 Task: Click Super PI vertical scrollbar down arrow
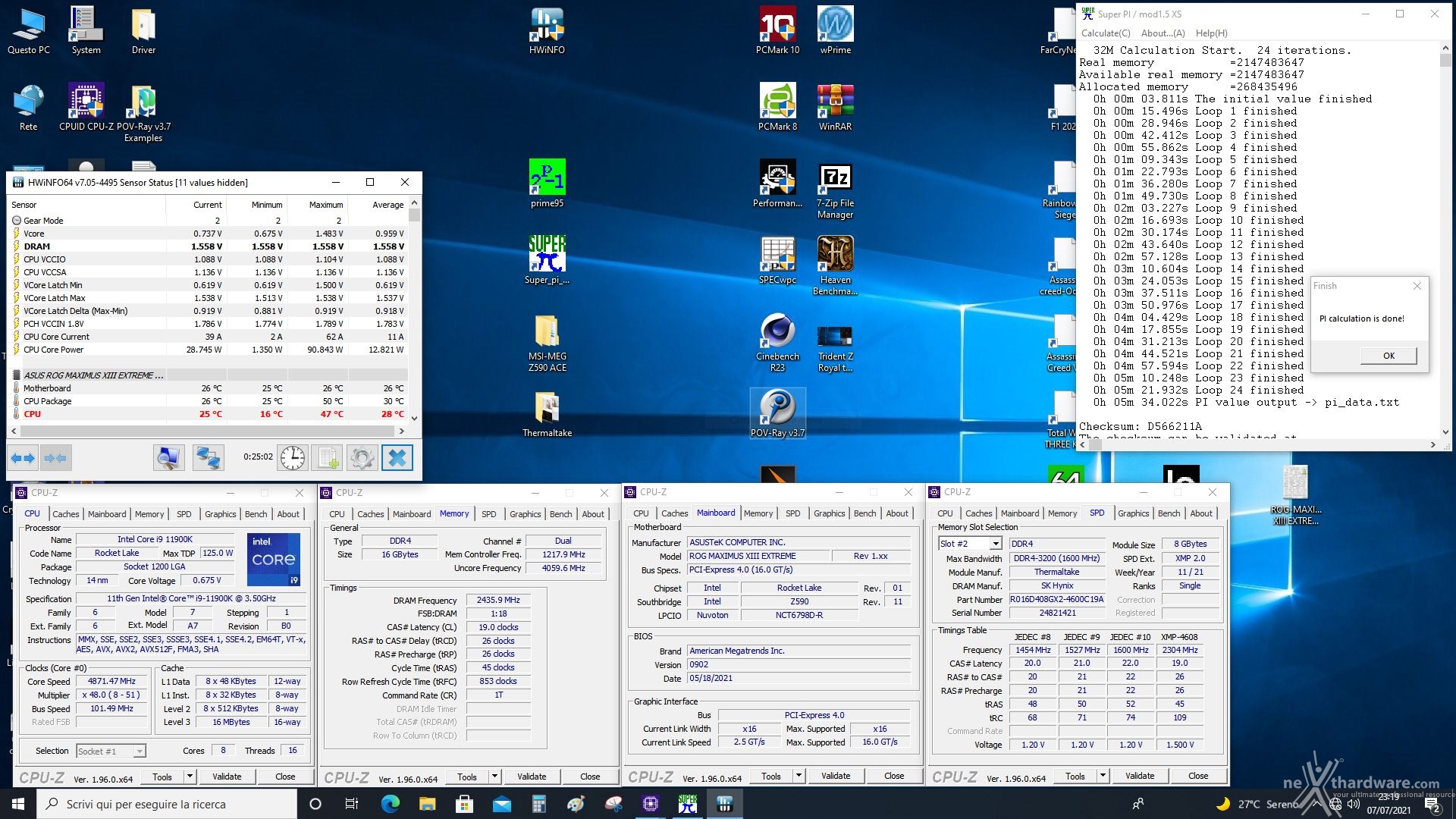[1445, 432]
